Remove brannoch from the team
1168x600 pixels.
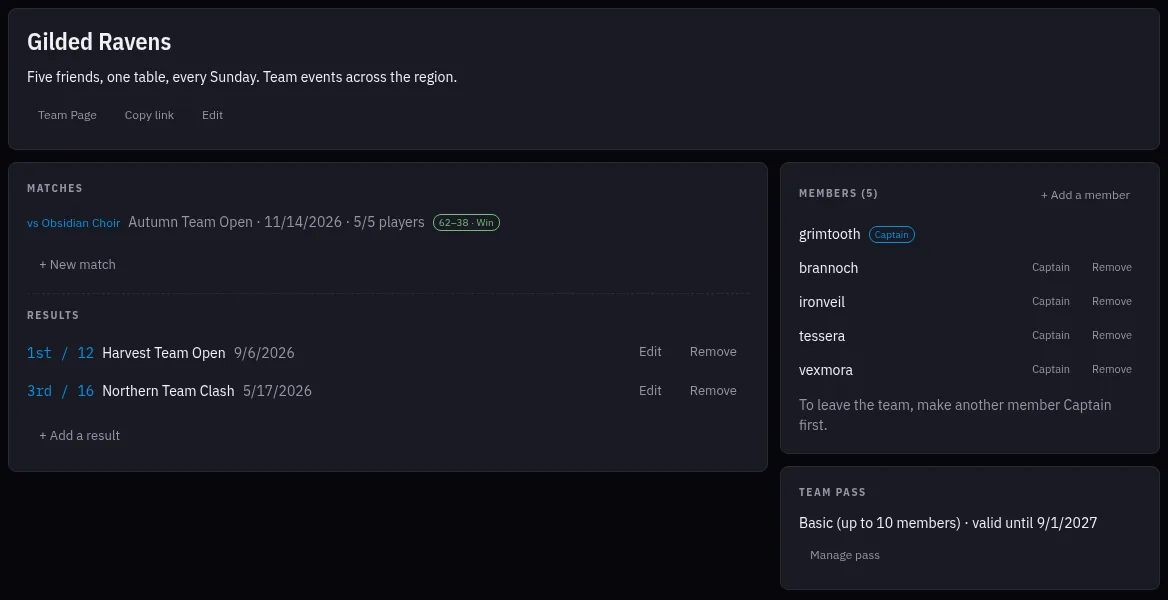[x=1112, y=268]
